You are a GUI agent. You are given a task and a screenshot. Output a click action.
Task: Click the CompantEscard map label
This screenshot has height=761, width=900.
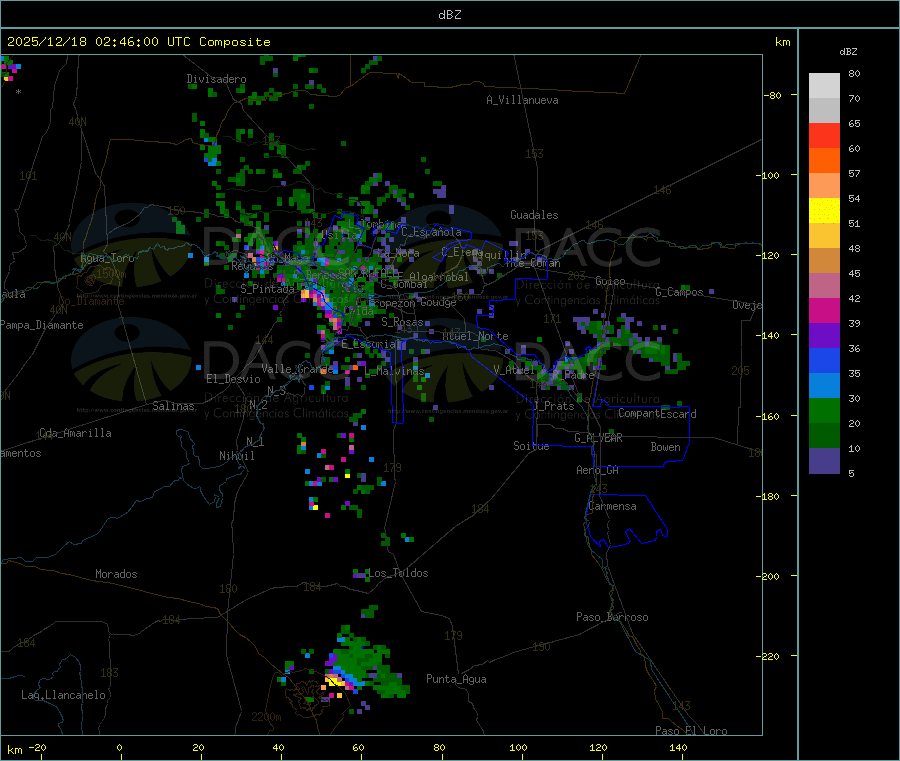pos(657,413)
